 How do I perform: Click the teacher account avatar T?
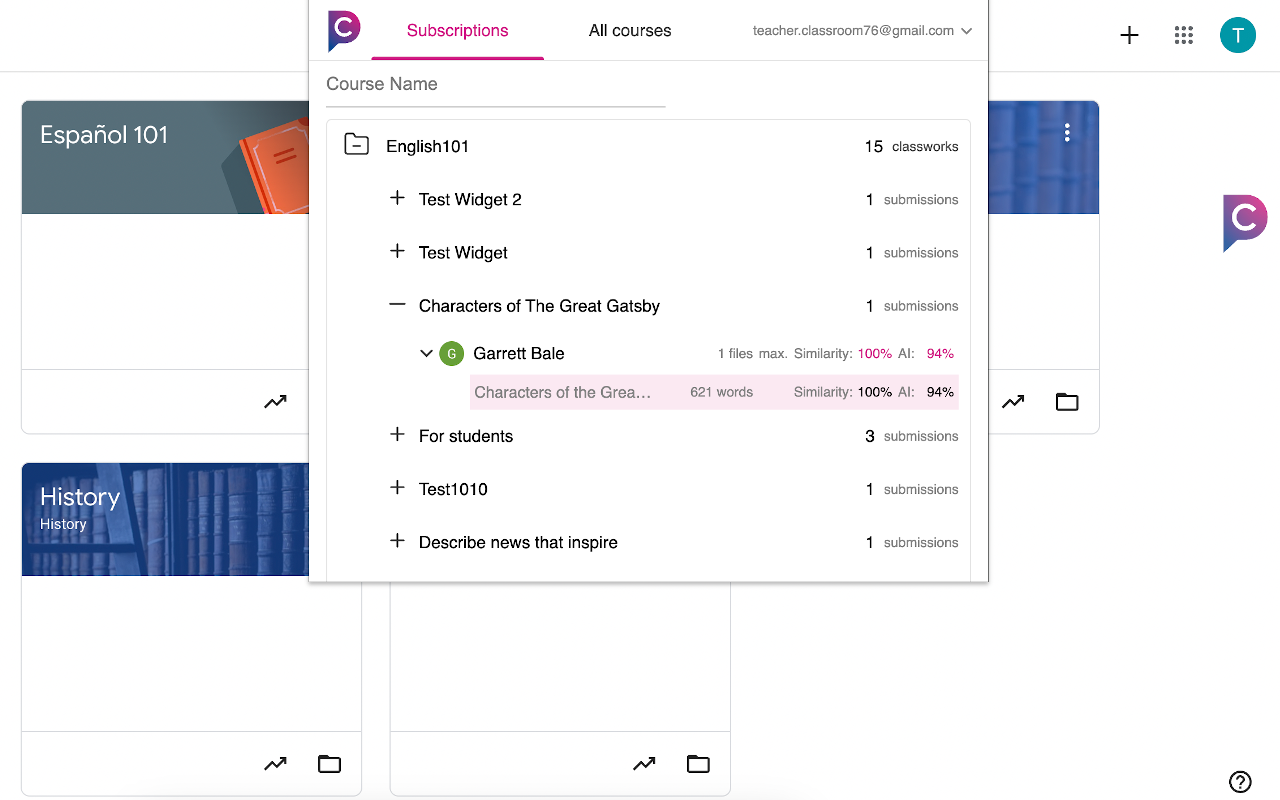pyautogui.click(x=1238, y=35)
